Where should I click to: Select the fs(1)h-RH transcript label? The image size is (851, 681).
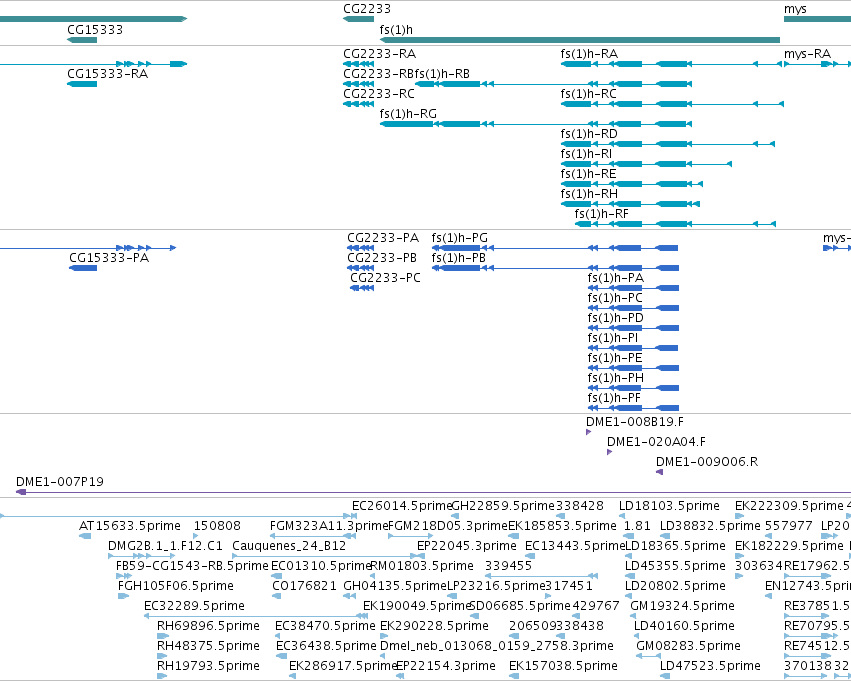click(589, 194)
